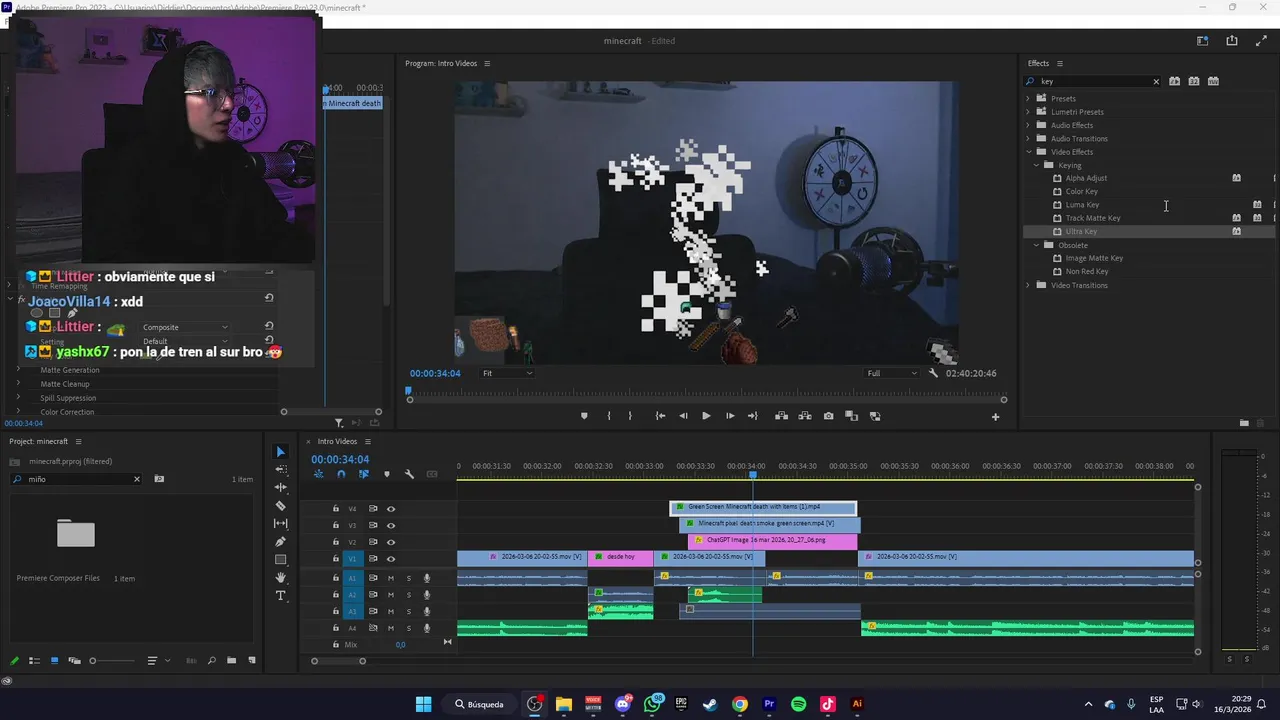Step back one frame in Program monitor
1280x720 pixels.
[x=683, y=416]
